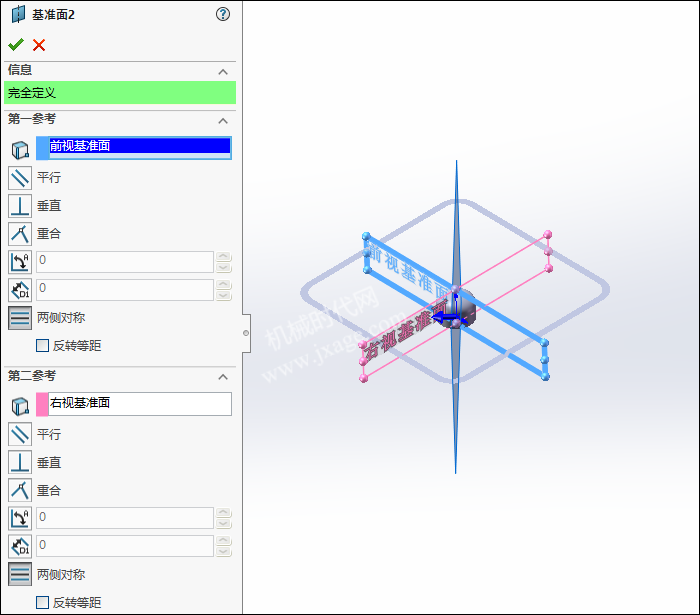Click the first reference angle value field
700x615 pixels.
(125, 262)
